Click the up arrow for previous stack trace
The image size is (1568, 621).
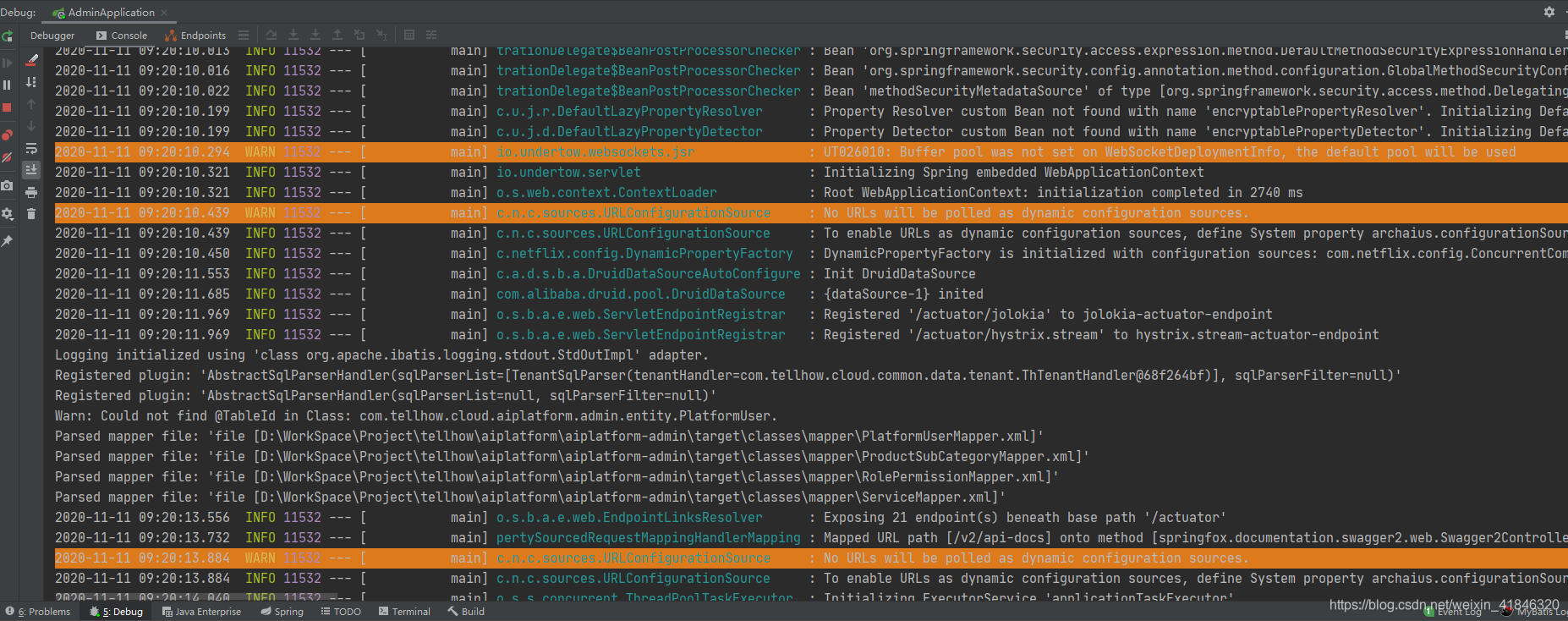(x=31, y=104)
